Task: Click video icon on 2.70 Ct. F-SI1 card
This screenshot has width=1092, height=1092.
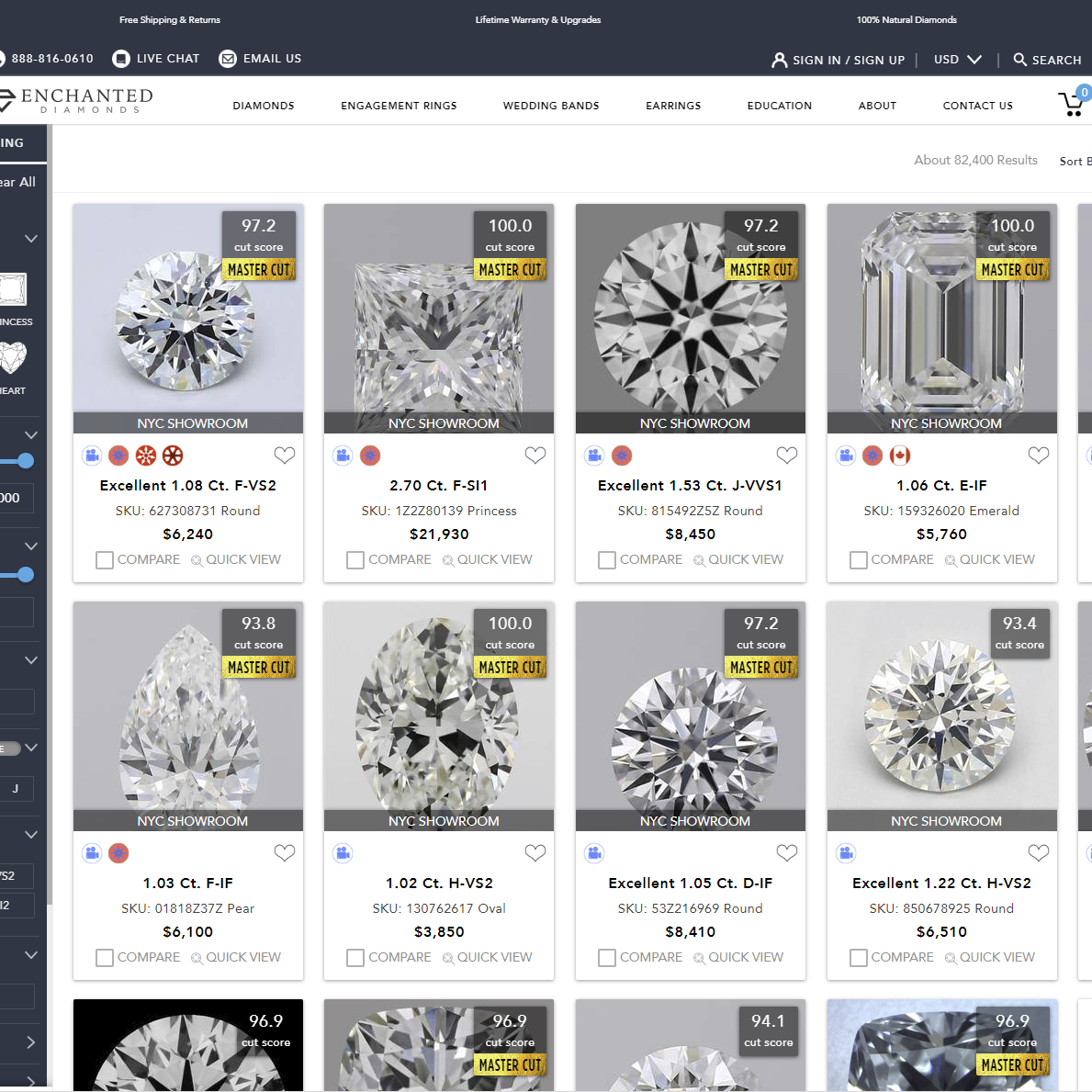Action: pyautogui.click(x=343, y=456)
